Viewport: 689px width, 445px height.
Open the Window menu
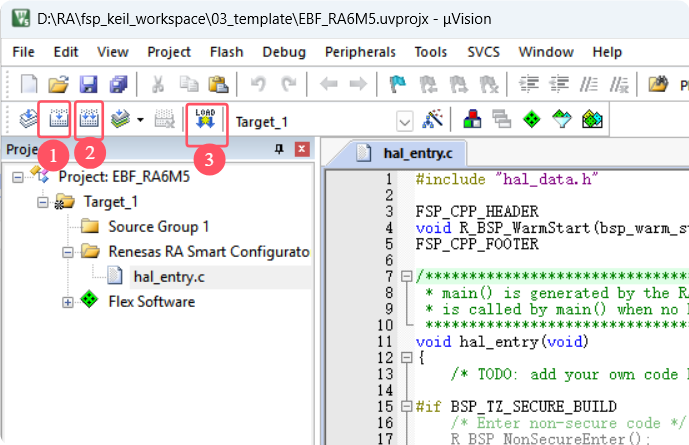(546, 52)
